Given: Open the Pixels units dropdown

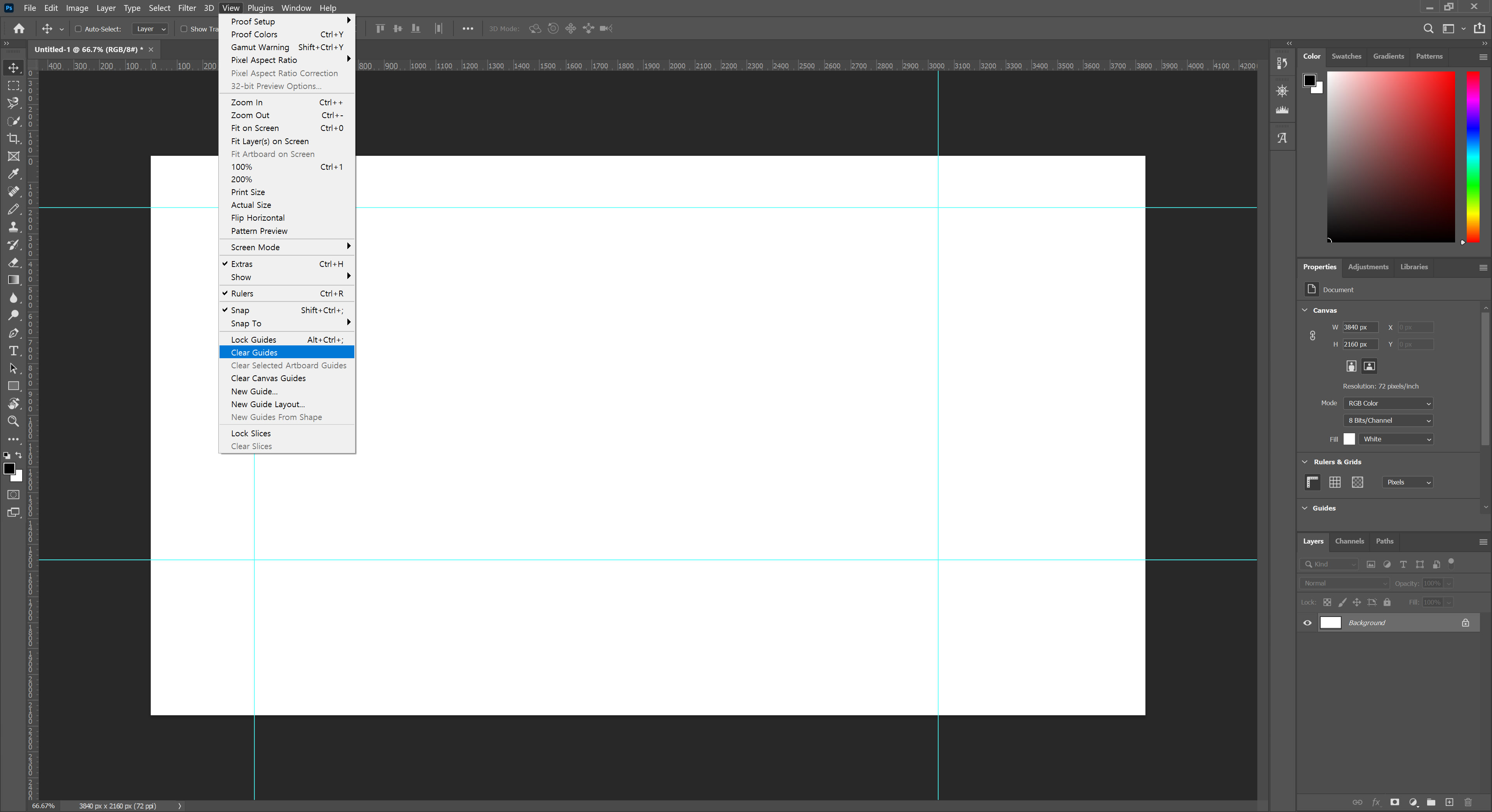Looking at the screenshot, I should click(x=1407, y=482).
